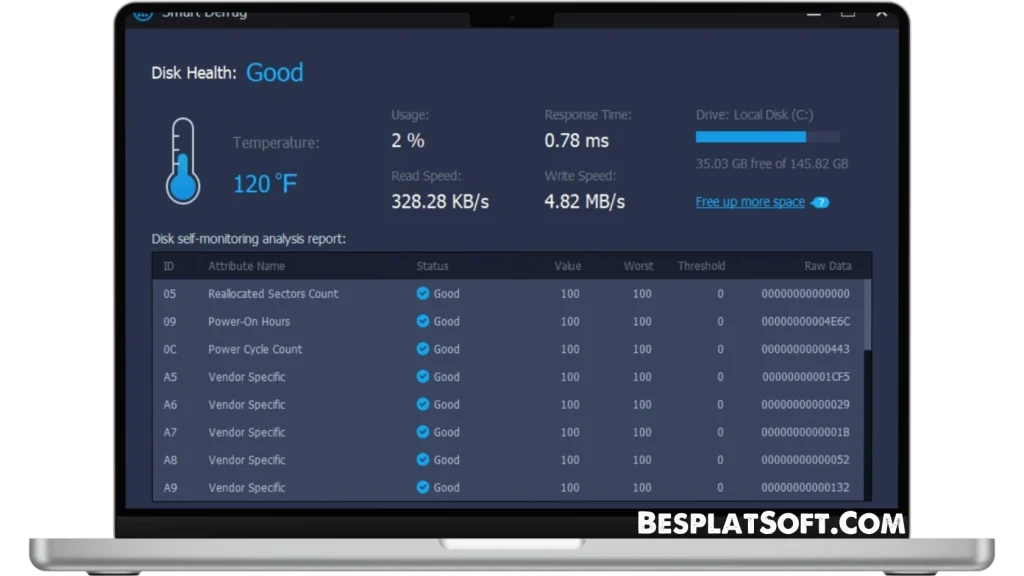
Task: Click the check icon beside Power-On Hours
Action: pyautogui.click(x=423, y=321)
